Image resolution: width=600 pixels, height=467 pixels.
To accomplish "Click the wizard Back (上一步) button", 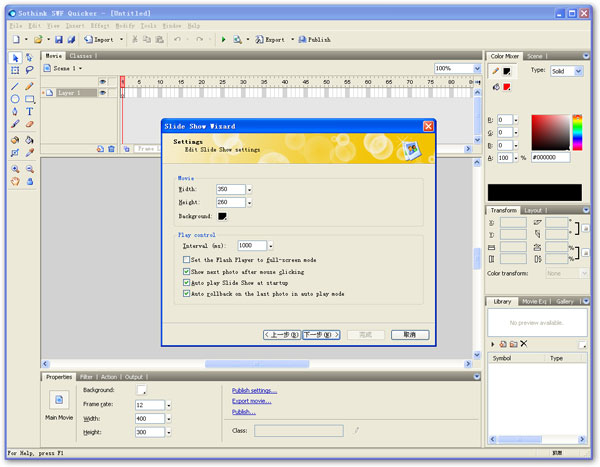I will click(x=282, y=335).
